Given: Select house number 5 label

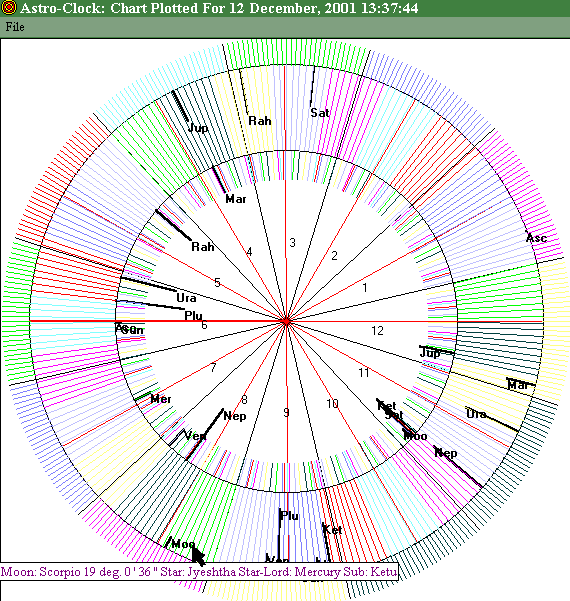Looking at the screenshot, I should [x=217, y=282].
